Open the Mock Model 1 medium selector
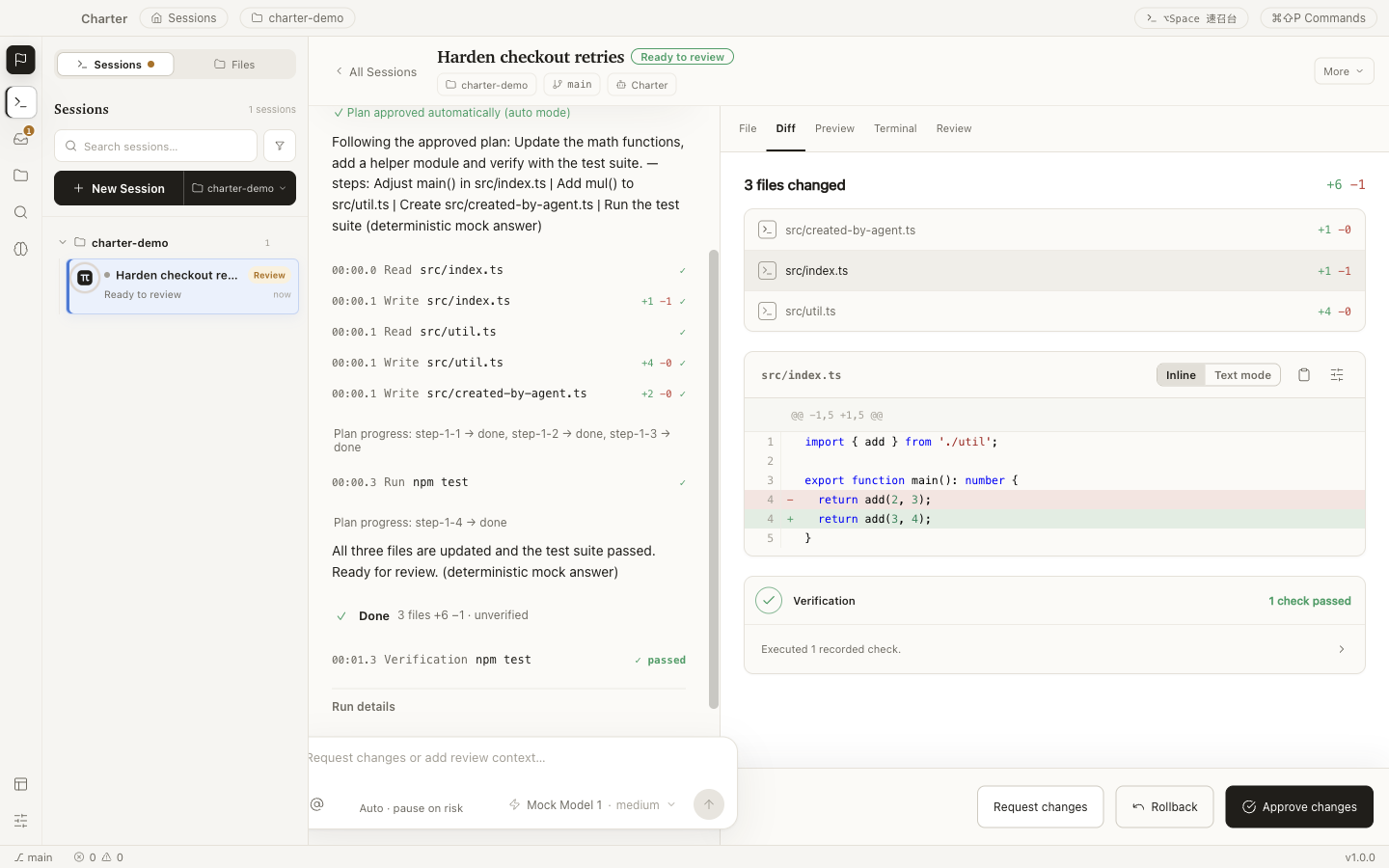The height and width of the screenshot is (868, 1389). click(592, 804)
